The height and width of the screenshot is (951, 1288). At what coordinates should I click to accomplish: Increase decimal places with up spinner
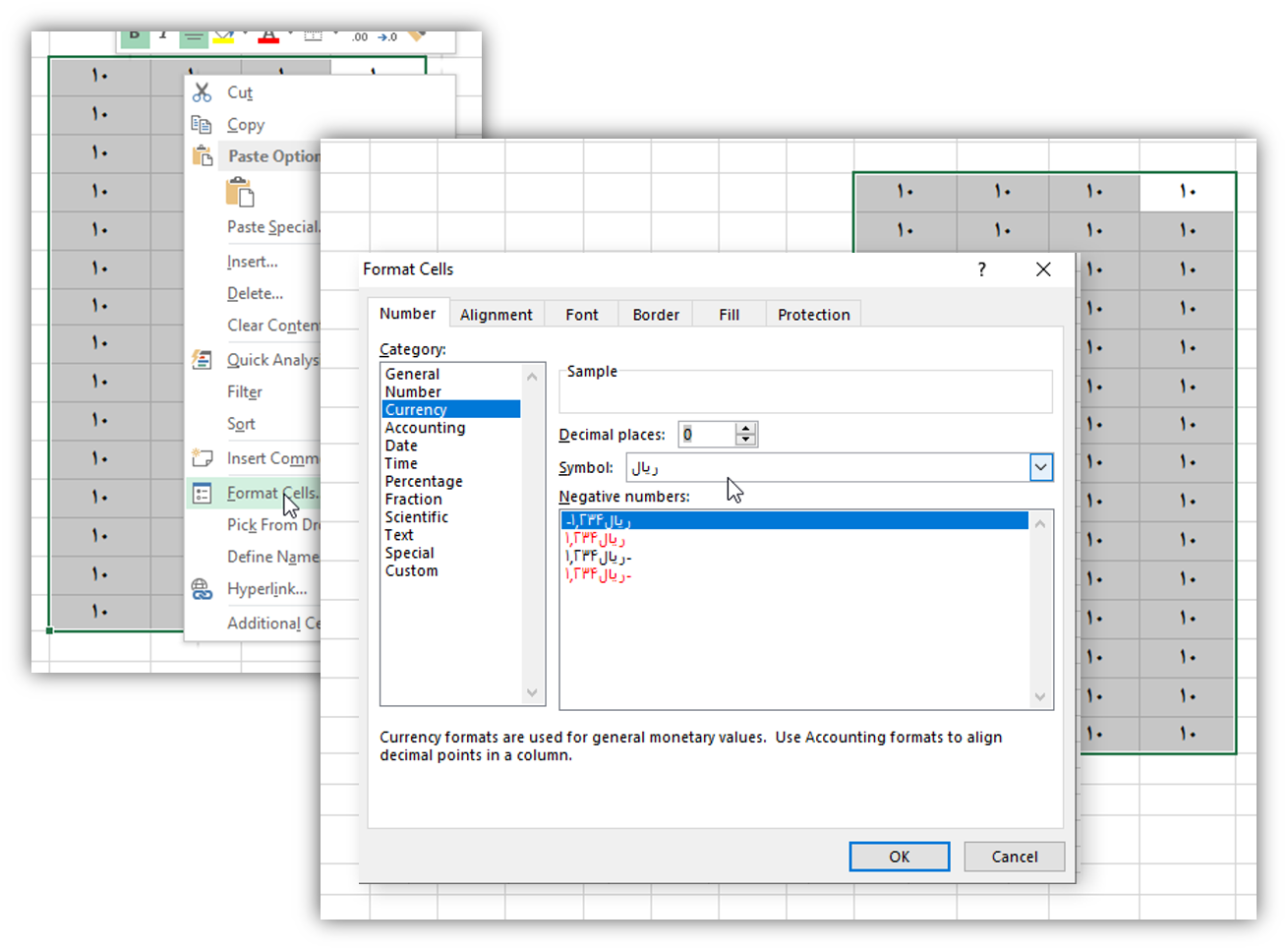746,429
